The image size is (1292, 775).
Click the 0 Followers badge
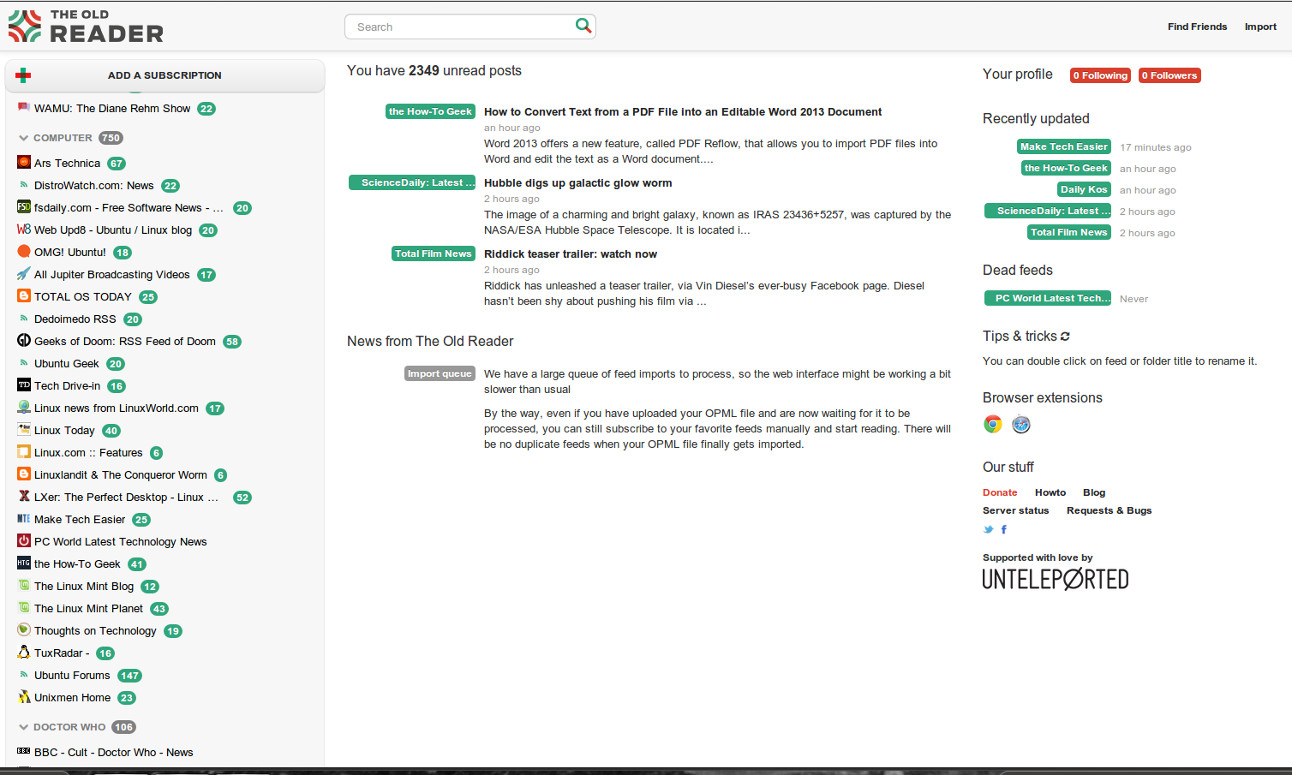tap(1169, 75)
